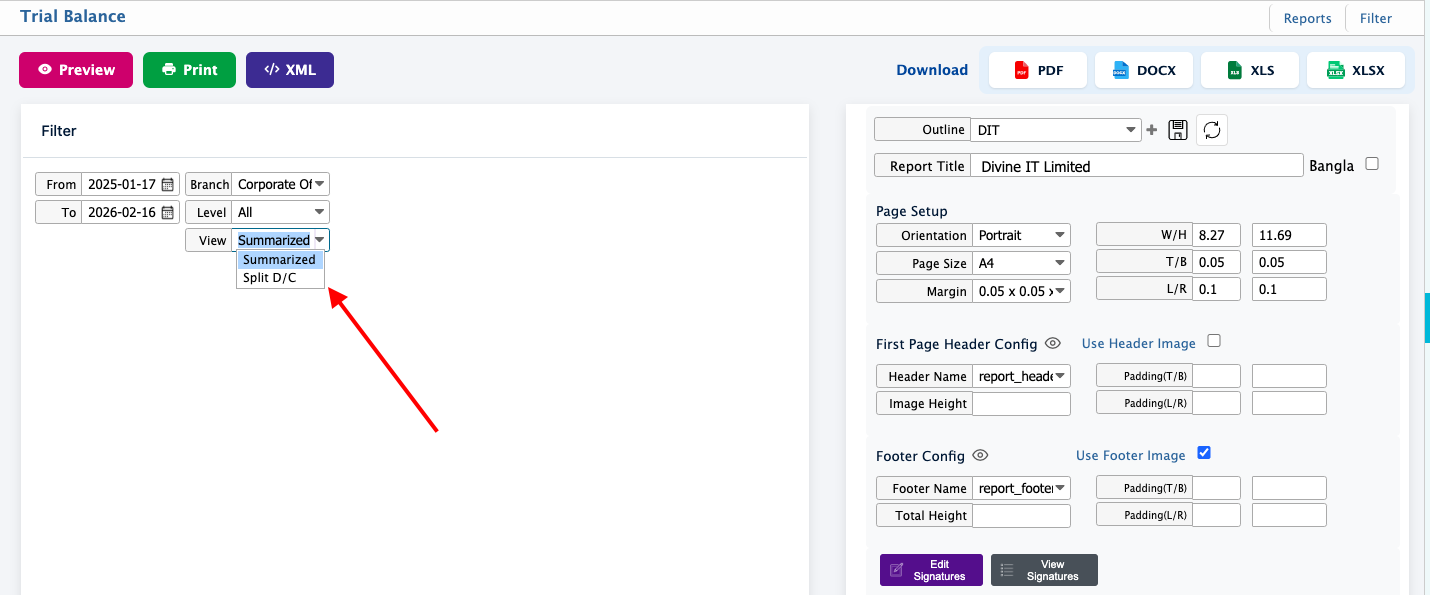This screenshot has width=1430, height=595.
Task: Select Split D/C from the View list
Action: 270,278
